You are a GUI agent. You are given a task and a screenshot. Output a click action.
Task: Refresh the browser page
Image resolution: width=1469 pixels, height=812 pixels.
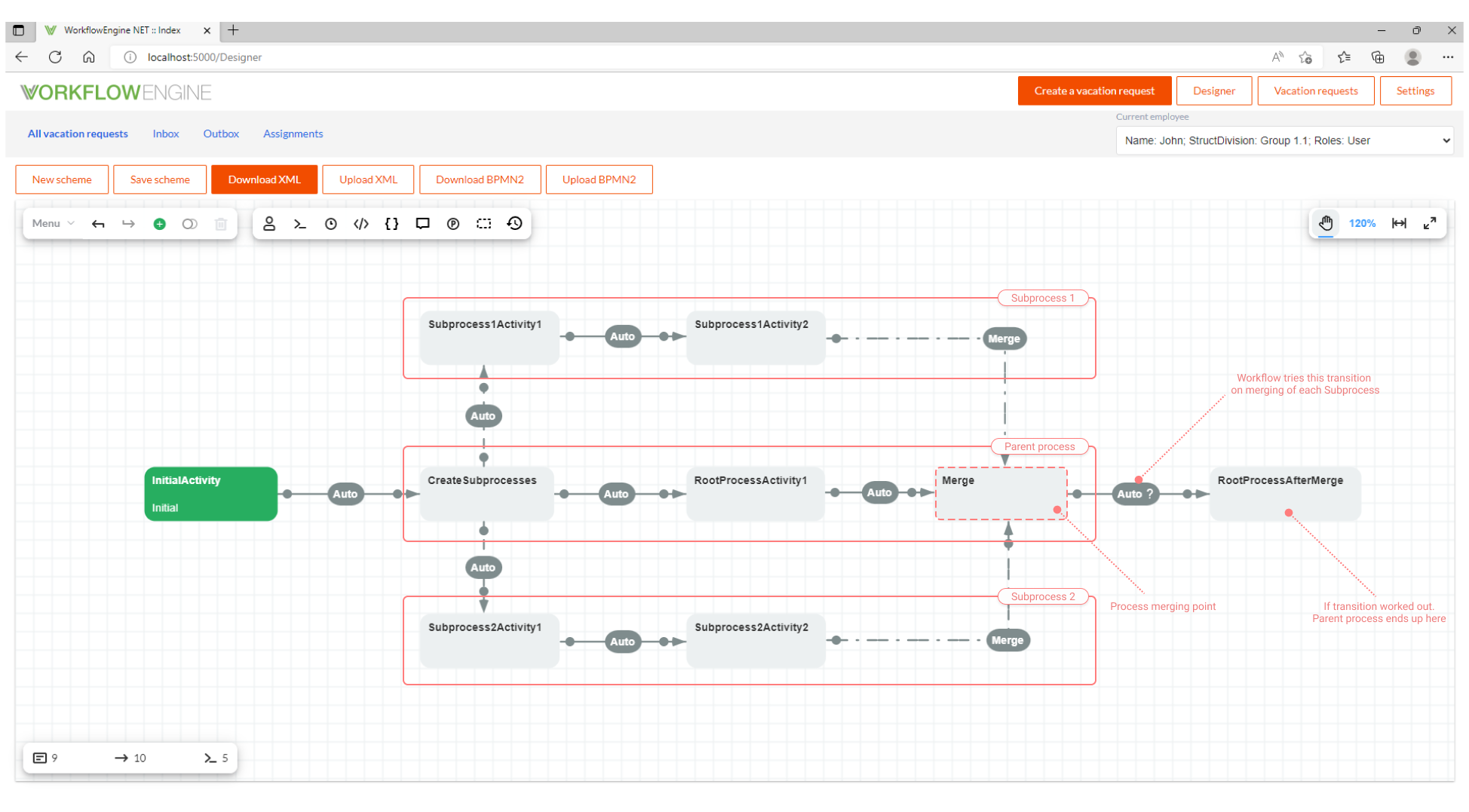click(x=55, y=57)
